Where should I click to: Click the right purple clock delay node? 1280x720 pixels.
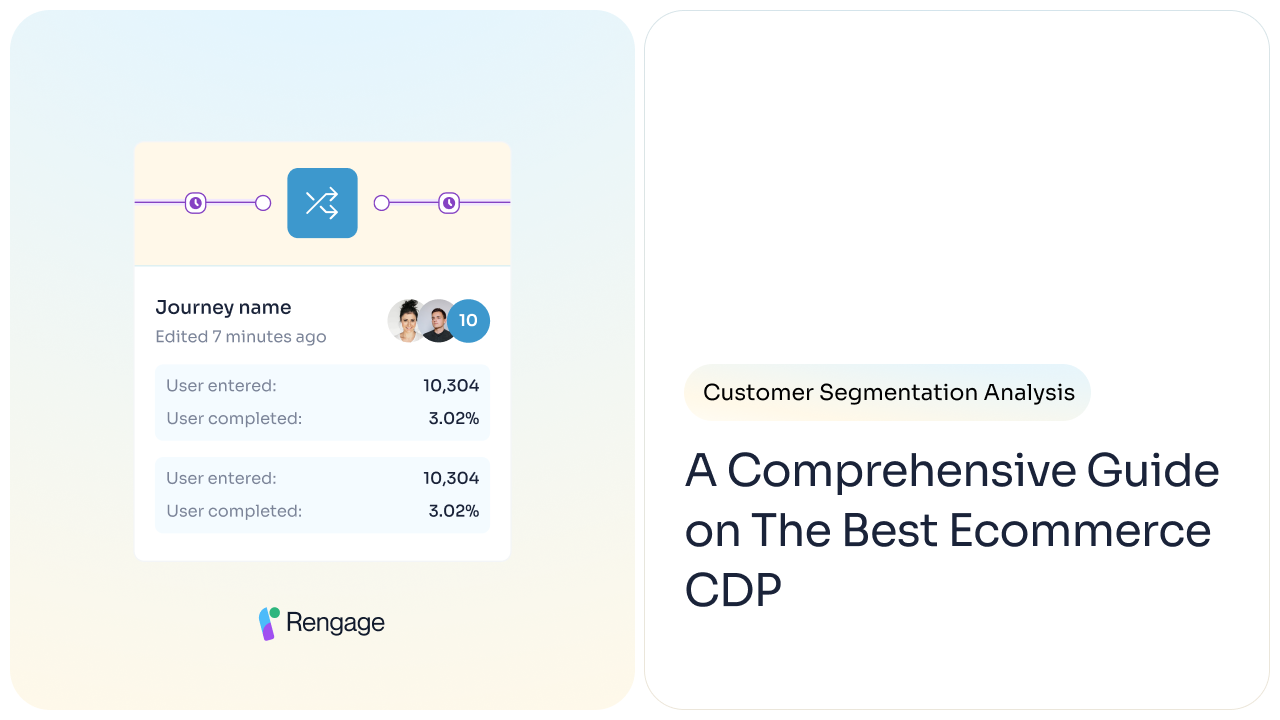coord(449,203)
